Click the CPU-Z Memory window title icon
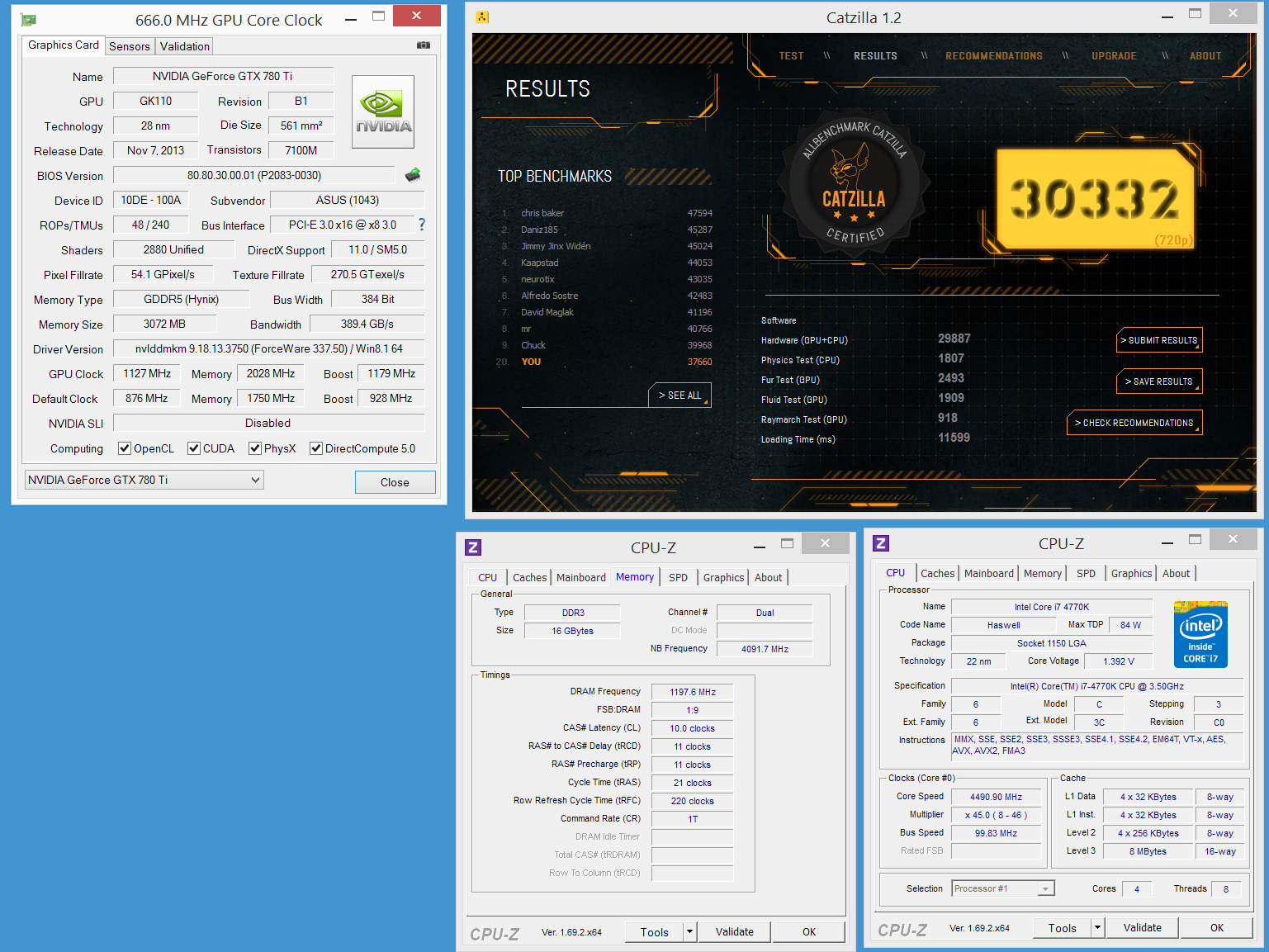The width and height of the screenshot is (1269, 952). tap(473, 547)
